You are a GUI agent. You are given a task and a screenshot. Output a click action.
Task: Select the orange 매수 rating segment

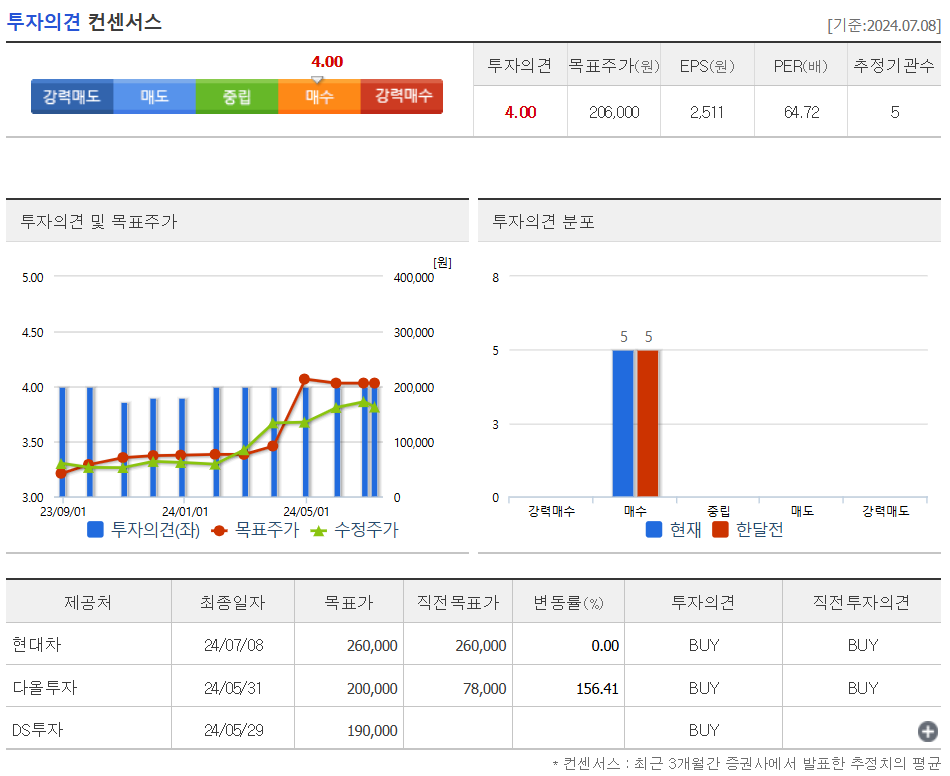point(319,96)
